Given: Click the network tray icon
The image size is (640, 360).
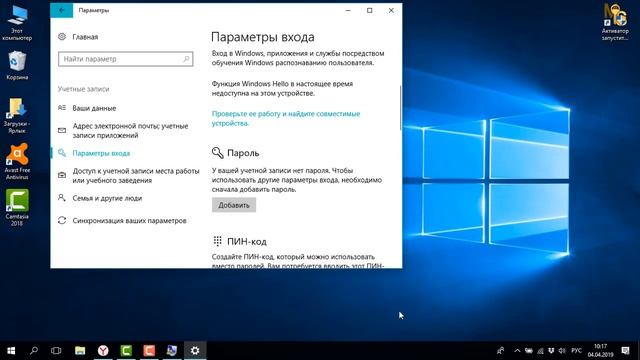Looking at the screenshot, I should [x=540, y=351].
